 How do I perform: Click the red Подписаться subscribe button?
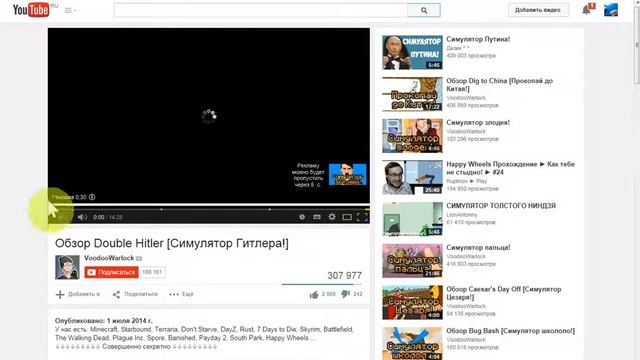click(x=111, y=272)
